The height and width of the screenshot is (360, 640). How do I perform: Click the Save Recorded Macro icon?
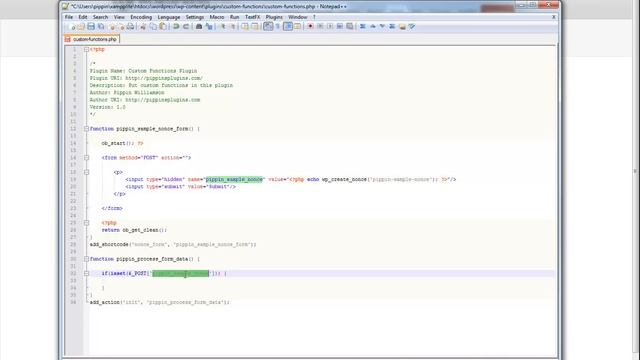(x=350, y=27)
